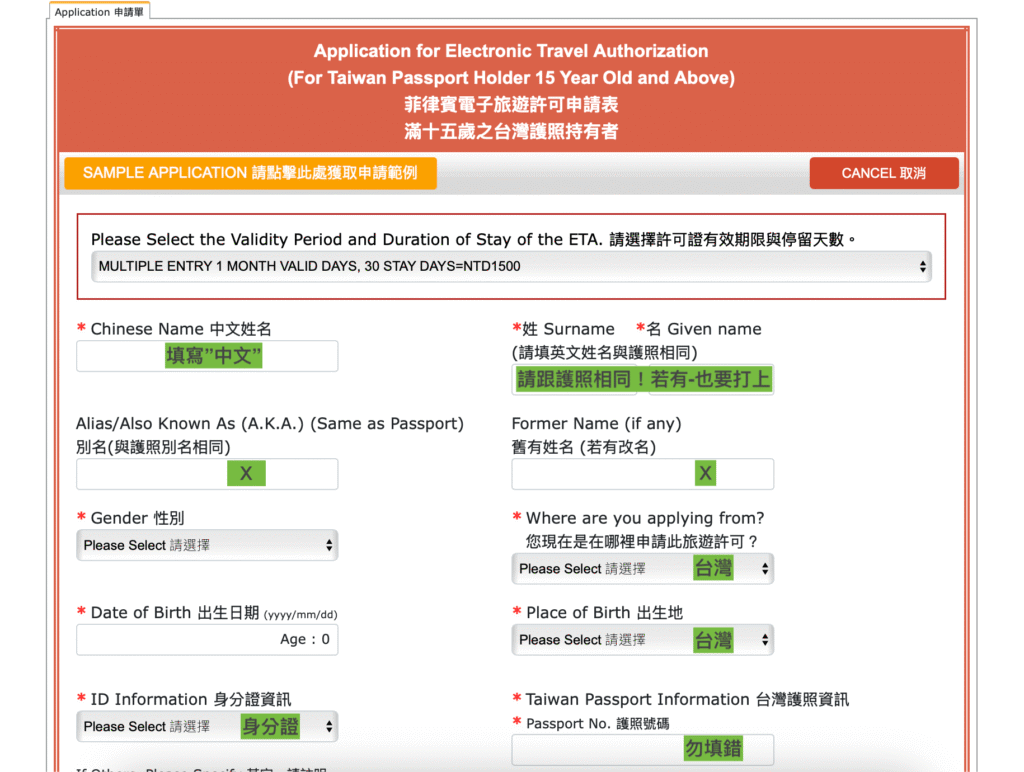Click the 'Former Name (if any)' label
This screenshot has height=772, width=1024.
click(x=596, y=423)
